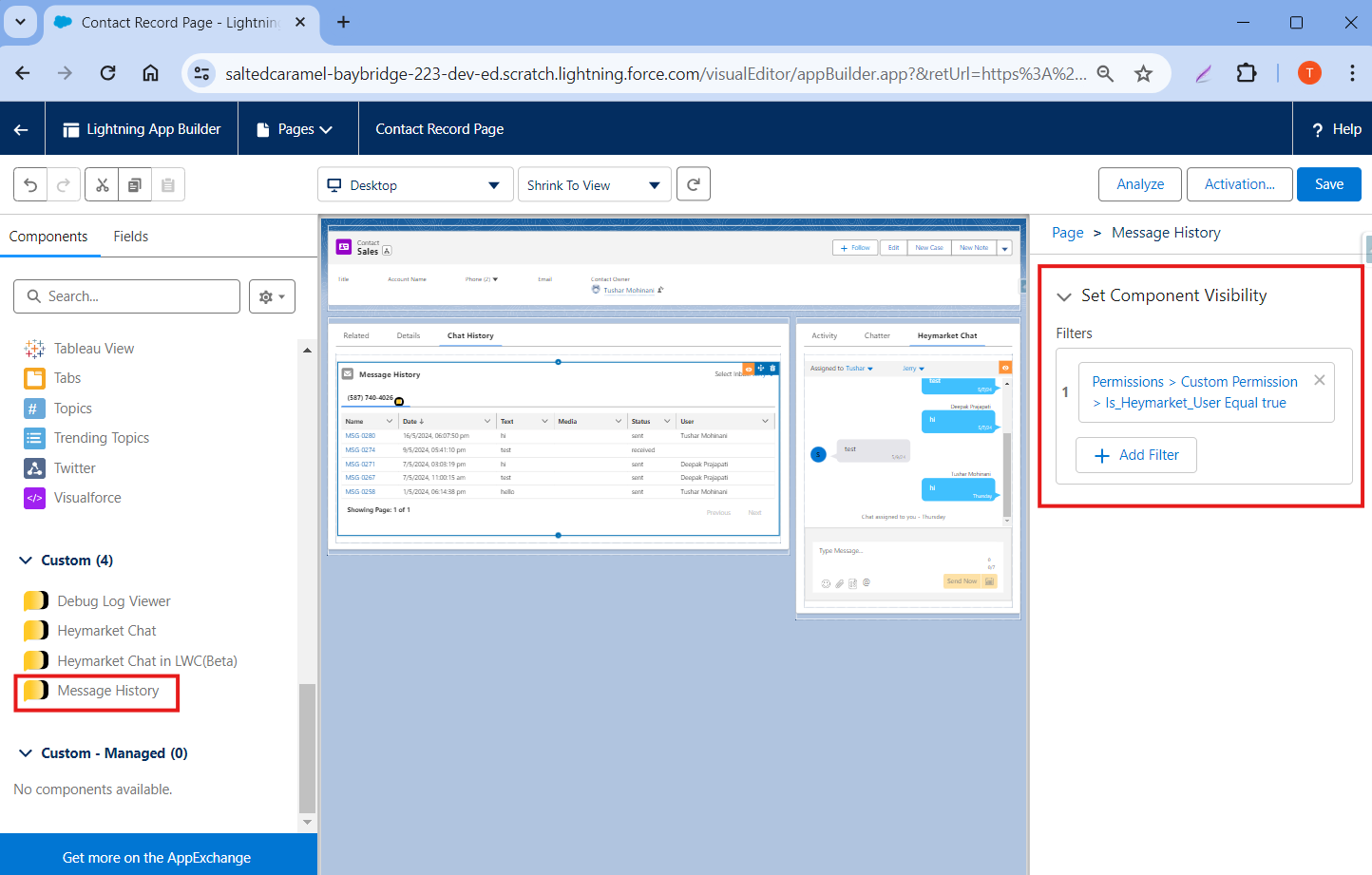Collapse the Custom (4) section

[x=26, y=561]
